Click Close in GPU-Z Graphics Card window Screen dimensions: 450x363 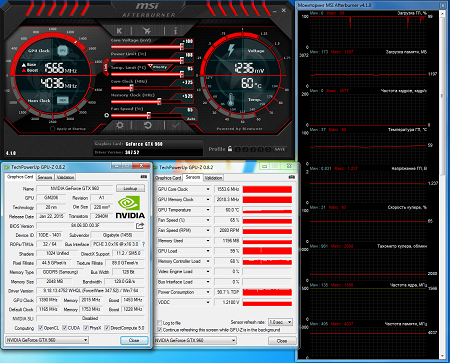134,340
